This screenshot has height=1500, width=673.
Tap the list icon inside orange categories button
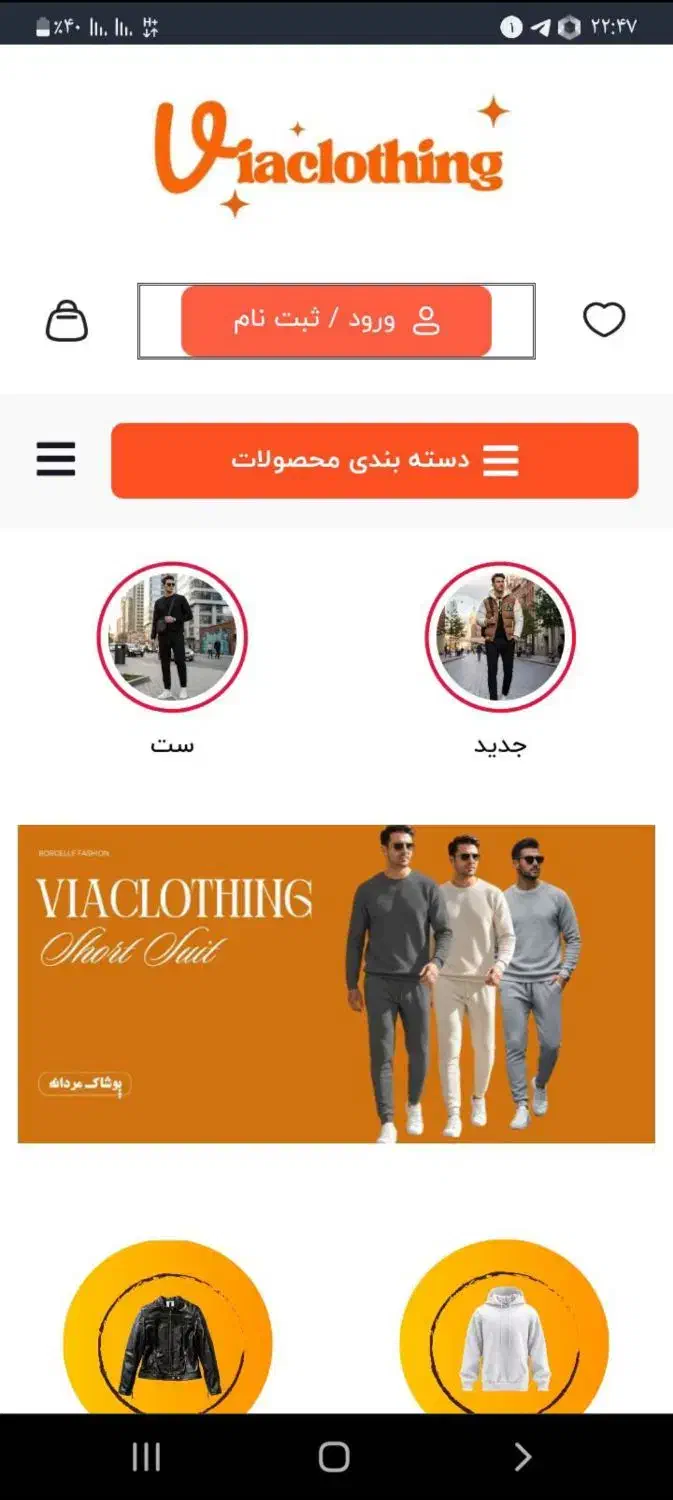coord(501,460)
